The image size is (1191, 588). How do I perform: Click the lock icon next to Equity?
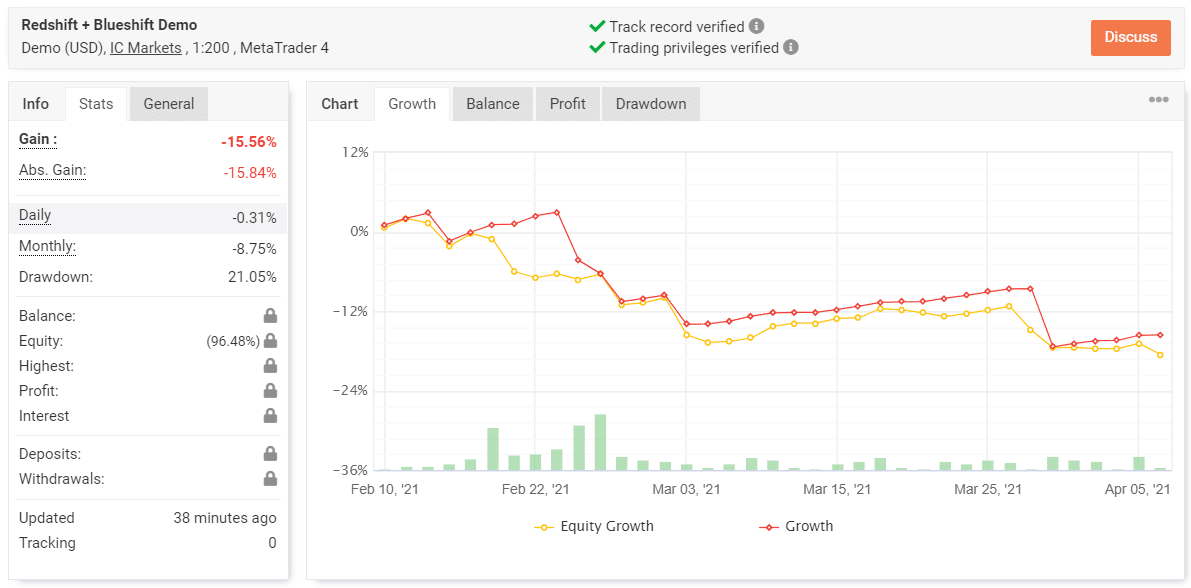(x=270, y=341)
